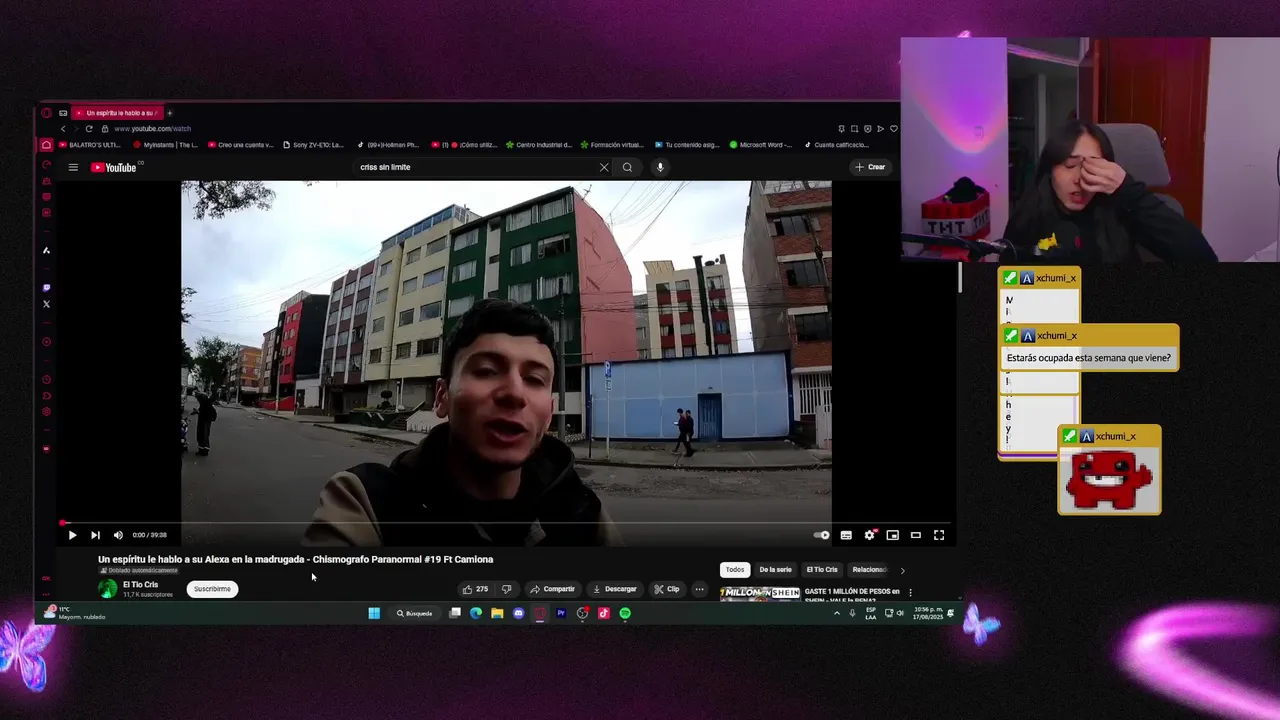Clear the search text with X
Image resolution: width=1280 pixels, height=720 pixels.
pos(604,167)
